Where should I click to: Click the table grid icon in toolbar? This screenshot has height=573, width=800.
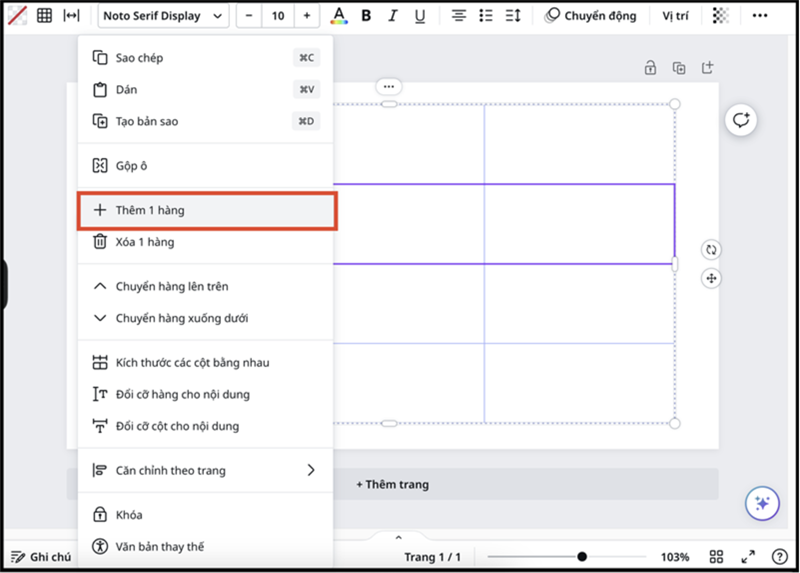click(44, 16)
